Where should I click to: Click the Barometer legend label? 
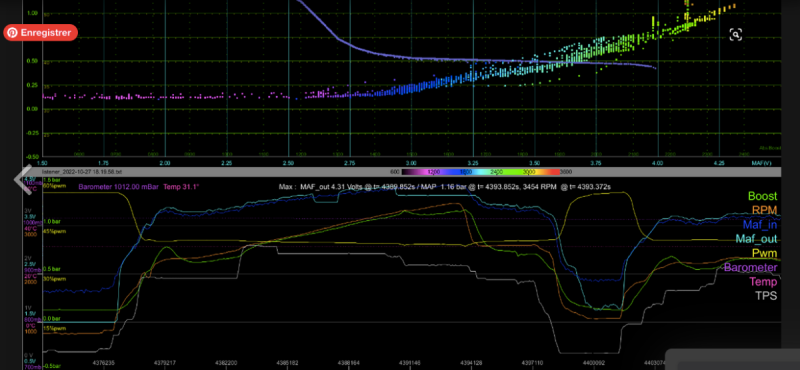(x=751, y=267)
